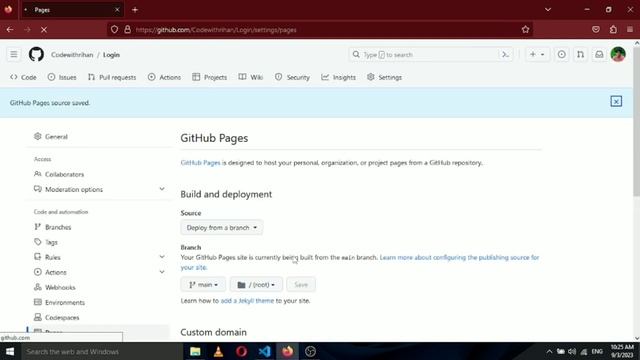Open the '/ (root)' folder dropdown
Image resolution: width=640 pixels, height=360 pixels.
click(x=256, y=284)
